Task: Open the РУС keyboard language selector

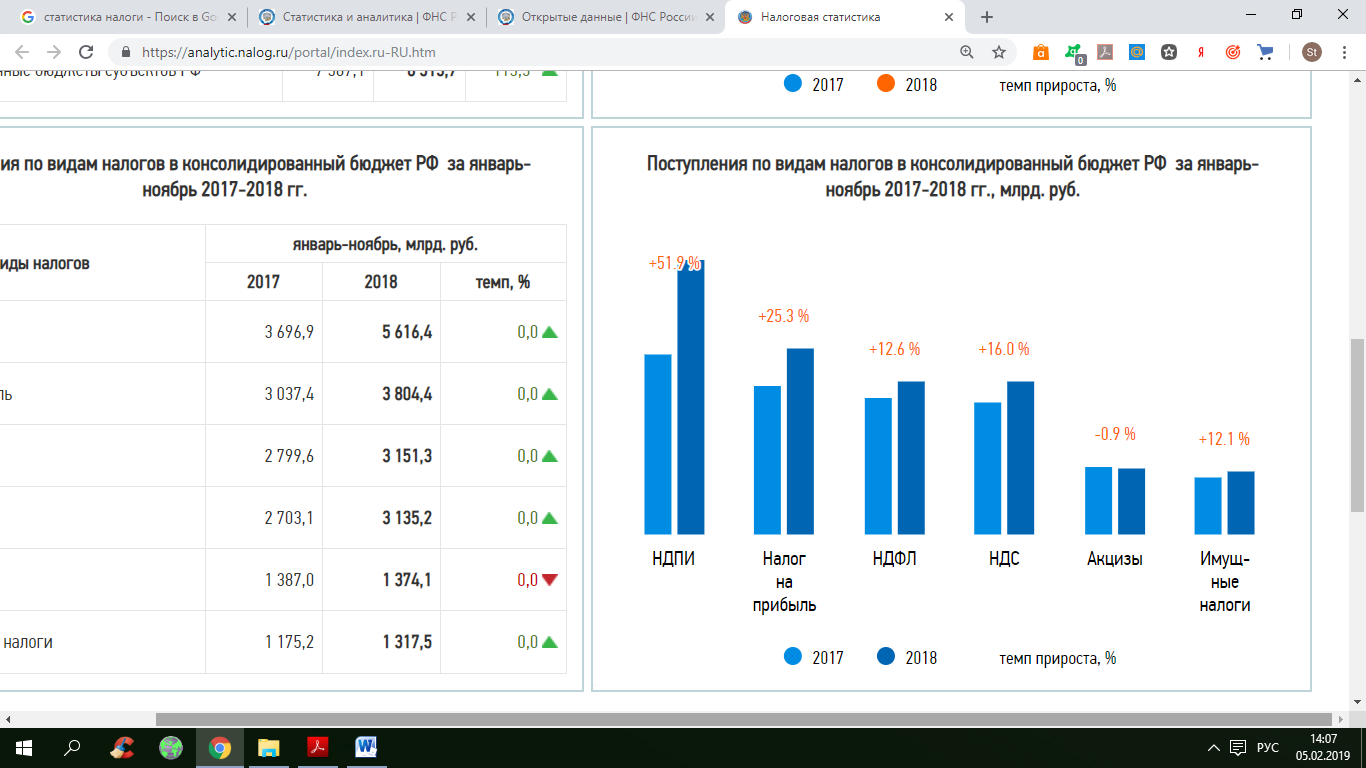Action: coord(1267,747)
